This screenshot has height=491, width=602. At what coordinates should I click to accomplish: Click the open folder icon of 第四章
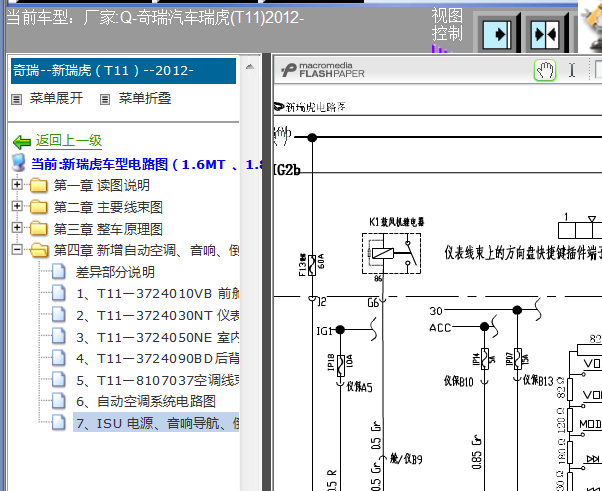pos(39,250)
